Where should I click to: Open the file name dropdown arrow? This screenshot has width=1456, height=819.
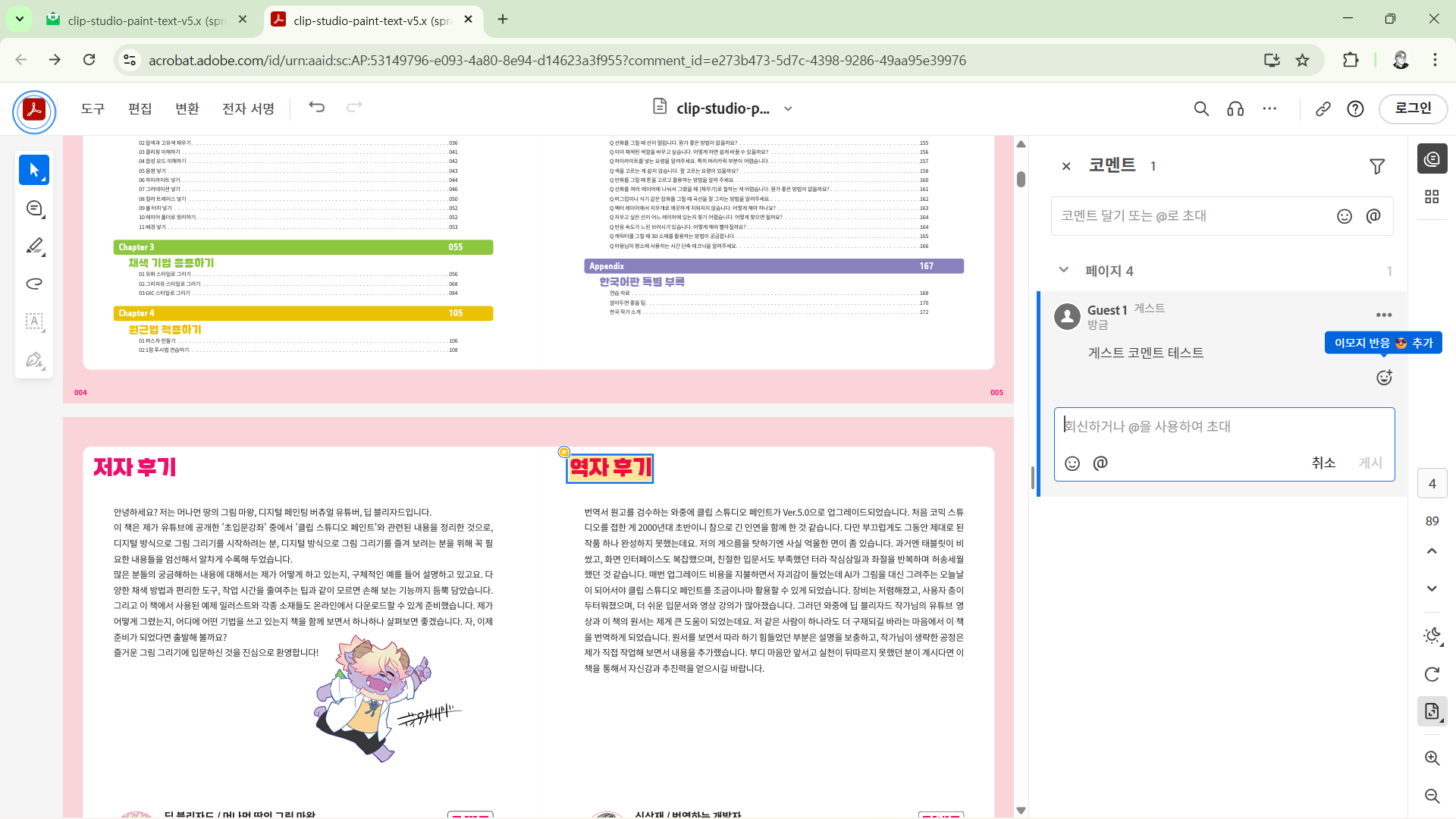point(788,109)
